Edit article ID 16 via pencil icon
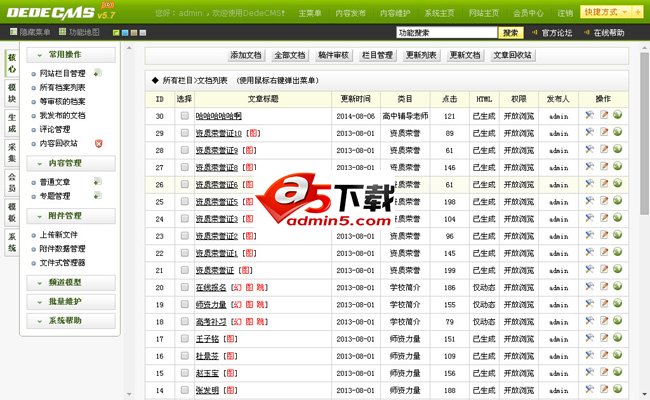 point(604,355)
